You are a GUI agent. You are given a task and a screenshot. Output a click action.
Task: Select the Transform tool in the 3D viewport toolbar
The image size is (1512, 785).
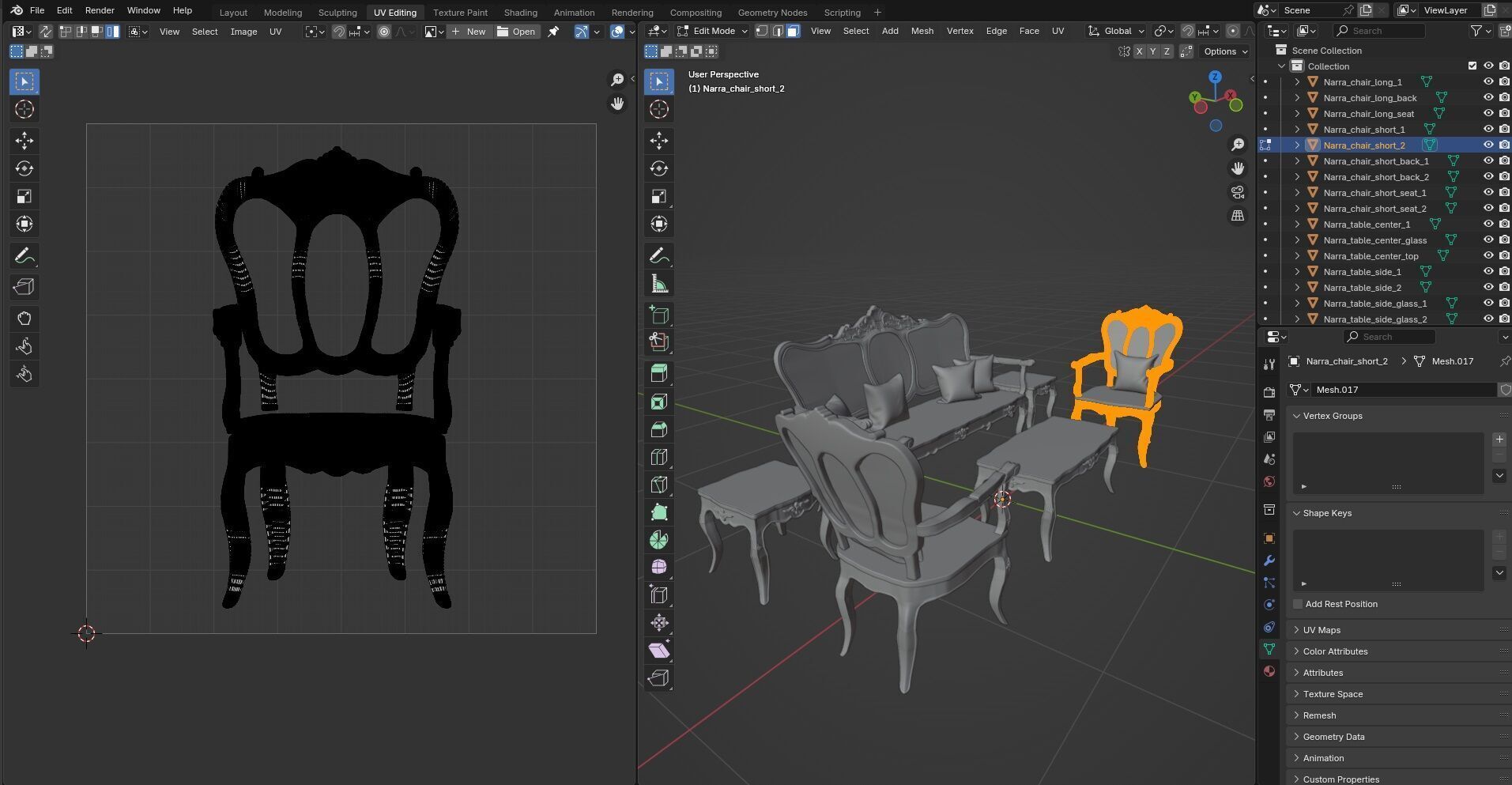659,224
